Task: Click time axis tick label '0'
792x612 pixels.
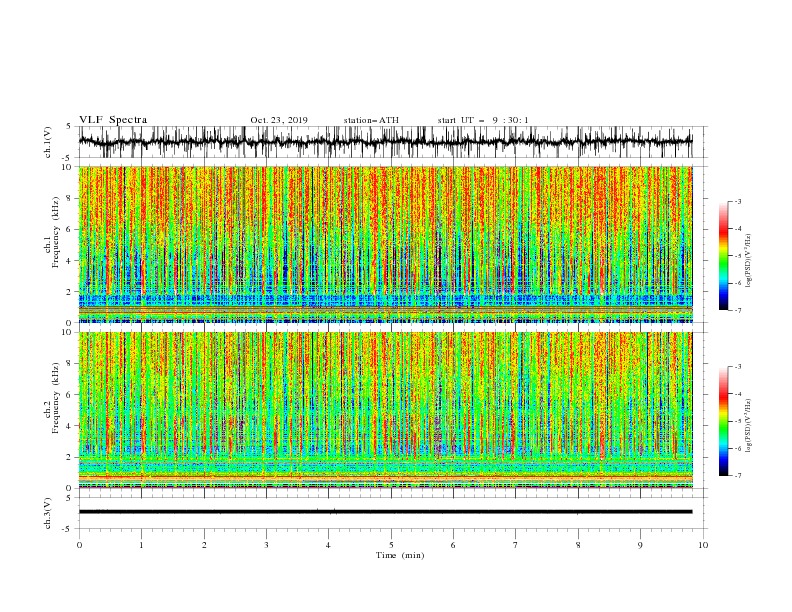Action: [x=79, y=545]
